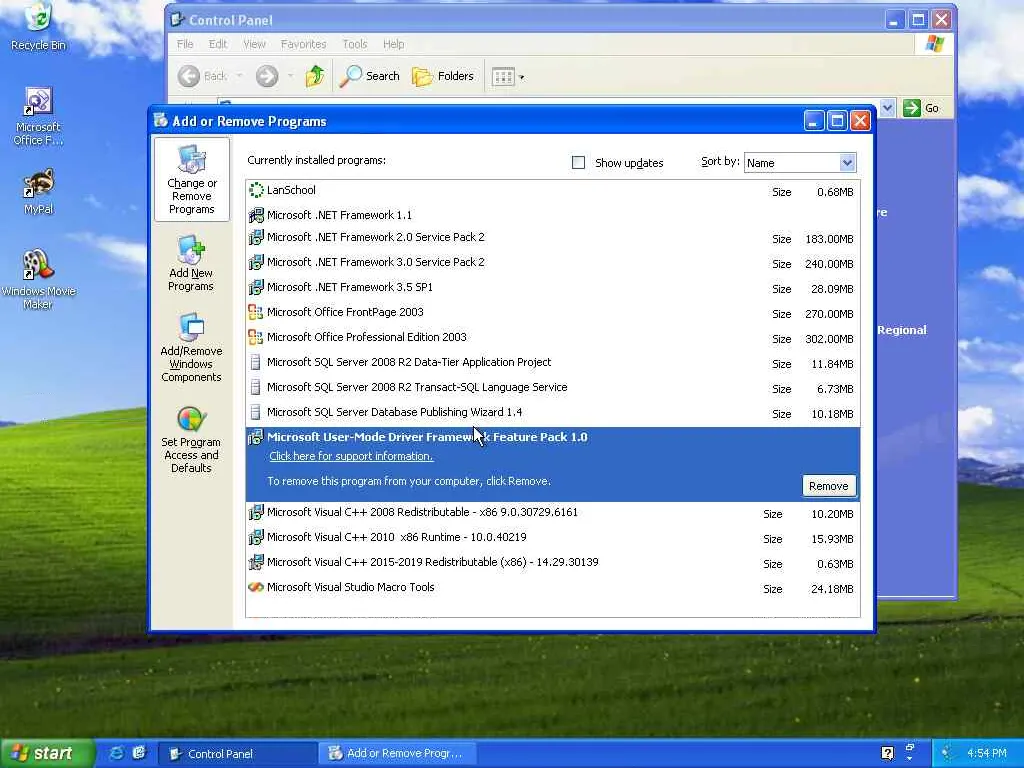The width and height of the screenshot is (1024, 768).
Task: Click here for support information link
Action: tap(351, 456)
